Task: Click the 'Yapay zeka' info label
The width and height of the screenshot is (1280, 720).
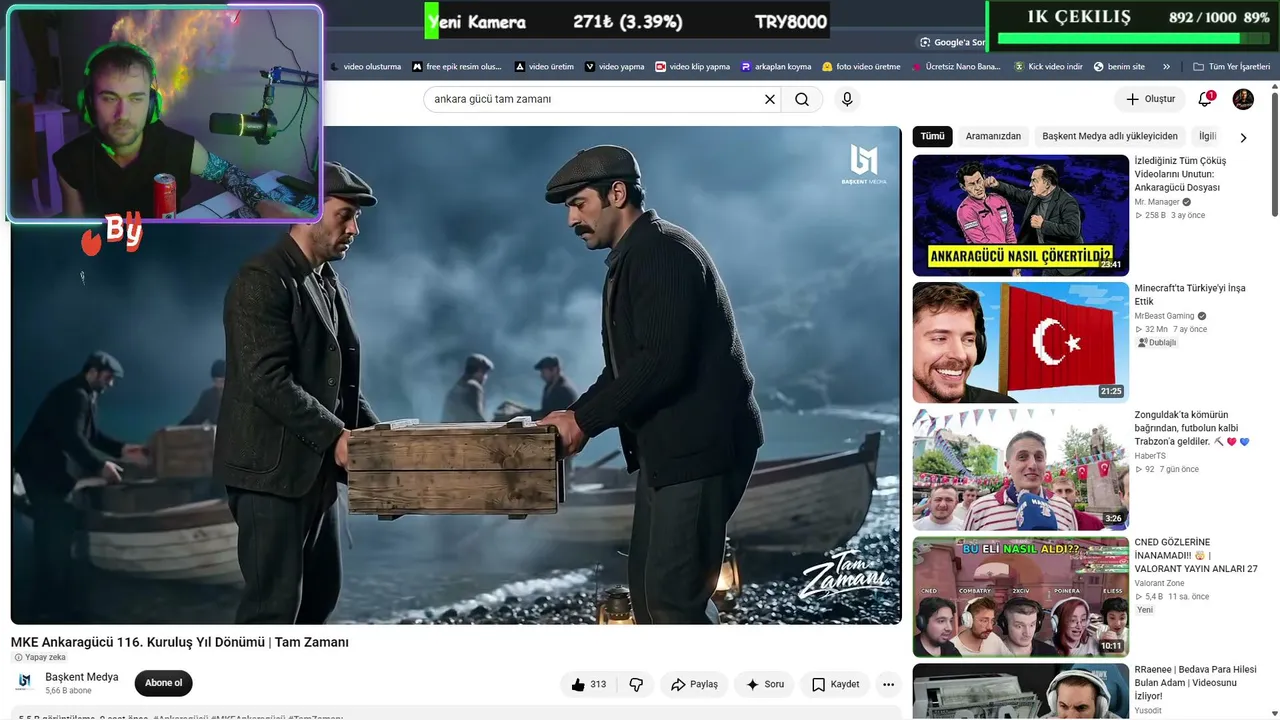Action: tap(39, 658)
